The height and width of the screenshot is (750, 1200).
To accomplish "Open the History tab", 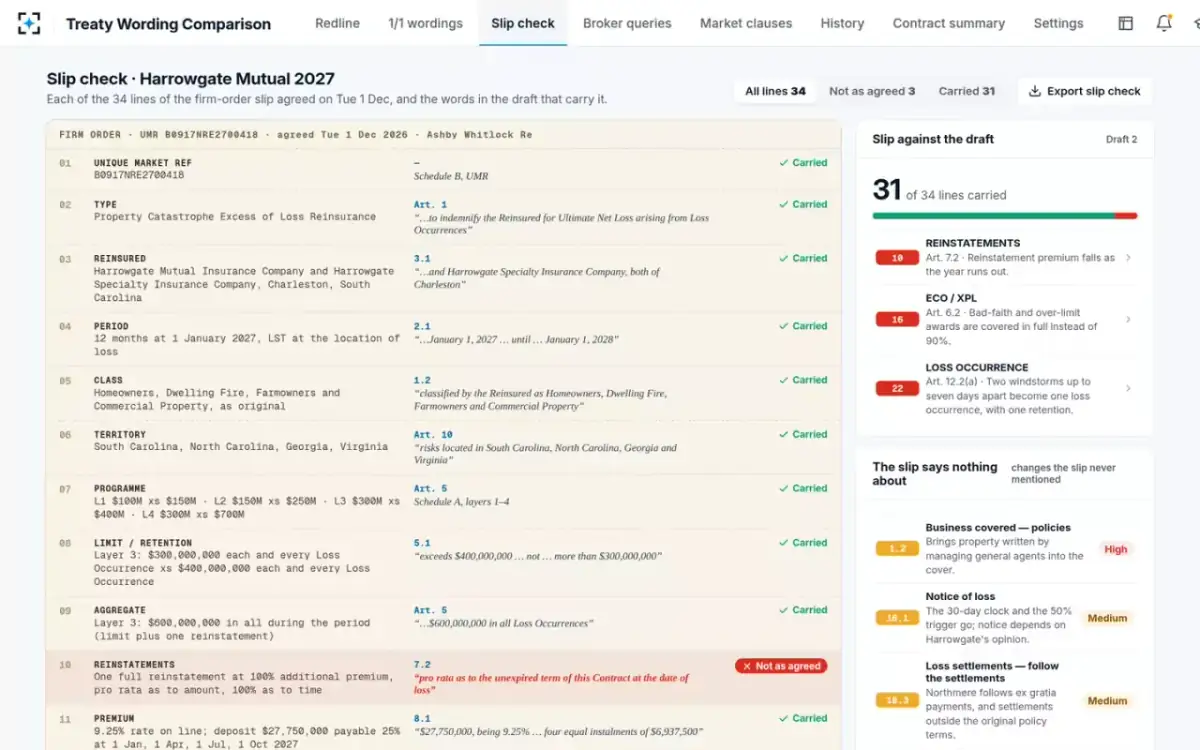I will tap(842, 23).
